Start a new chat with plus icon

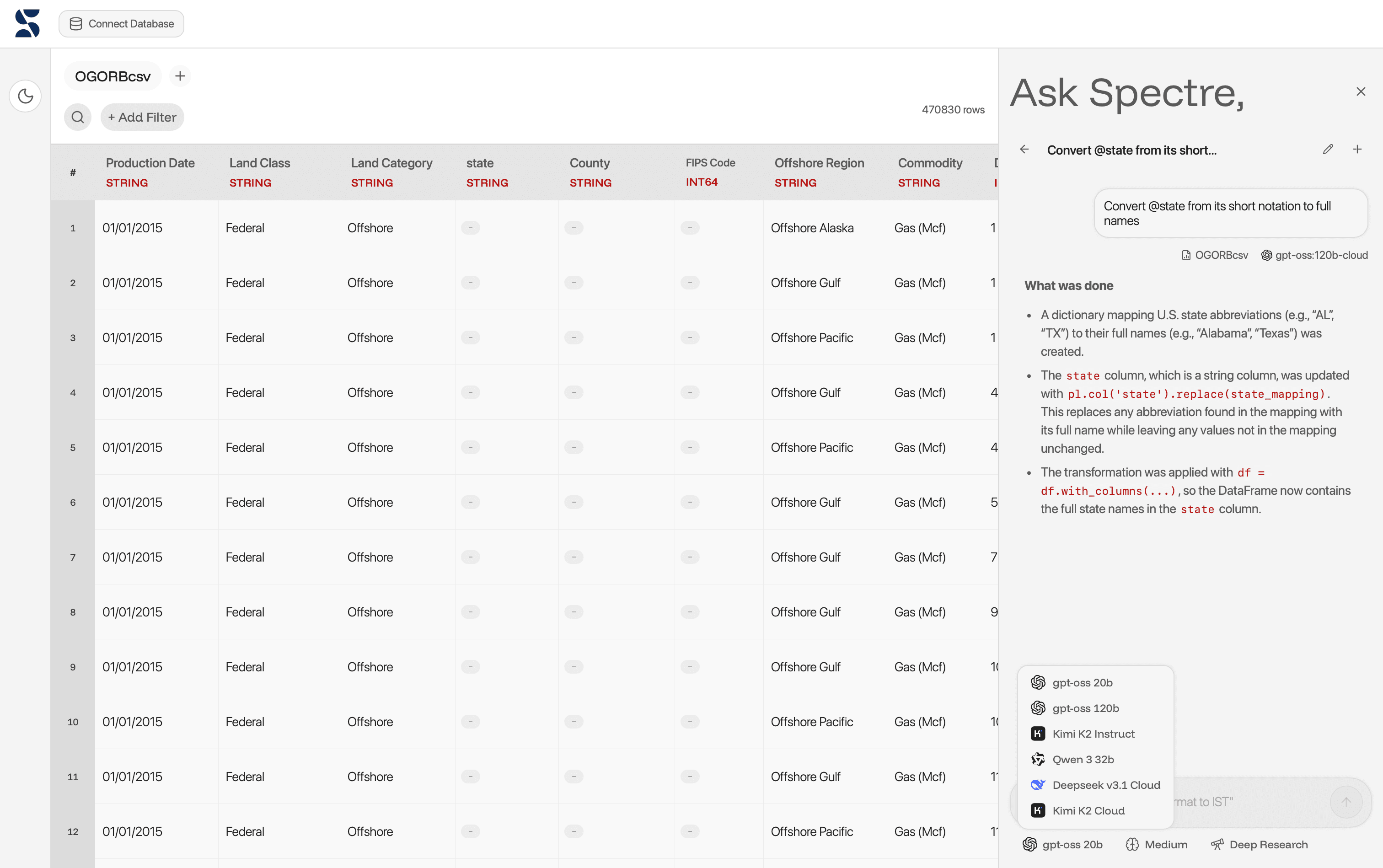(x=1357, y=149)
